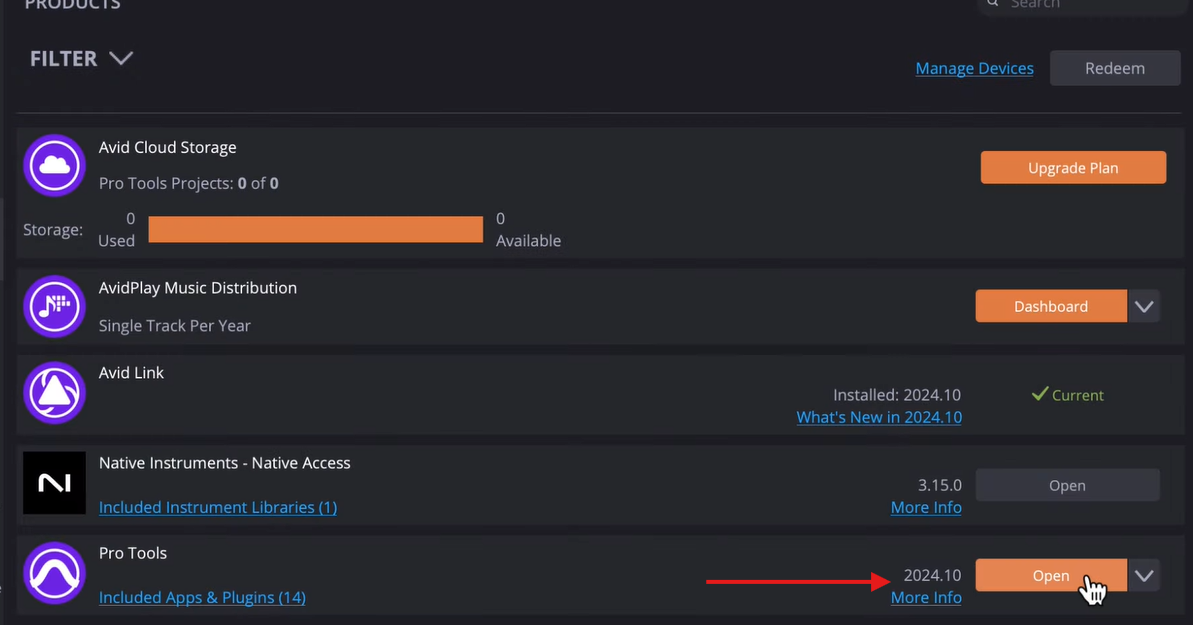Open What's New in 2024.10 link

[x=879, y=417]
